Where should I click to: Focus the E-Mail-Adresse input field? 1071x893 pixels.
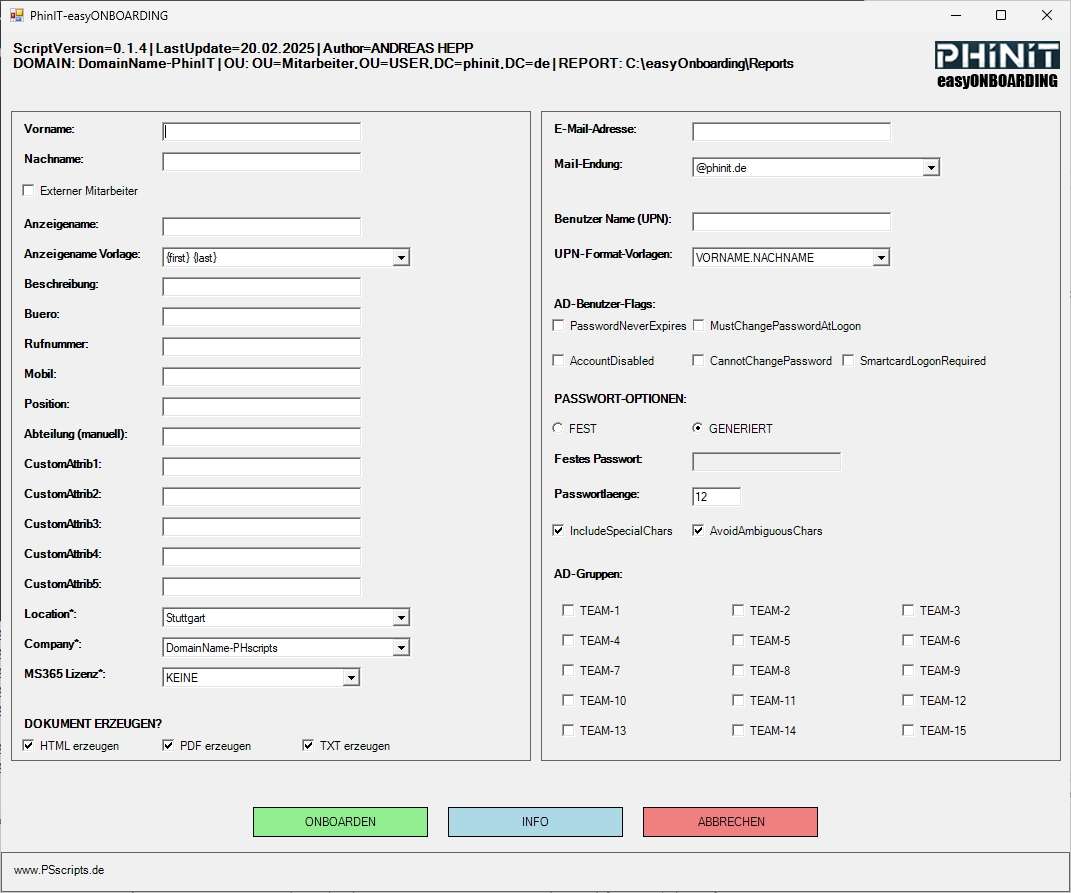point(790,131)
